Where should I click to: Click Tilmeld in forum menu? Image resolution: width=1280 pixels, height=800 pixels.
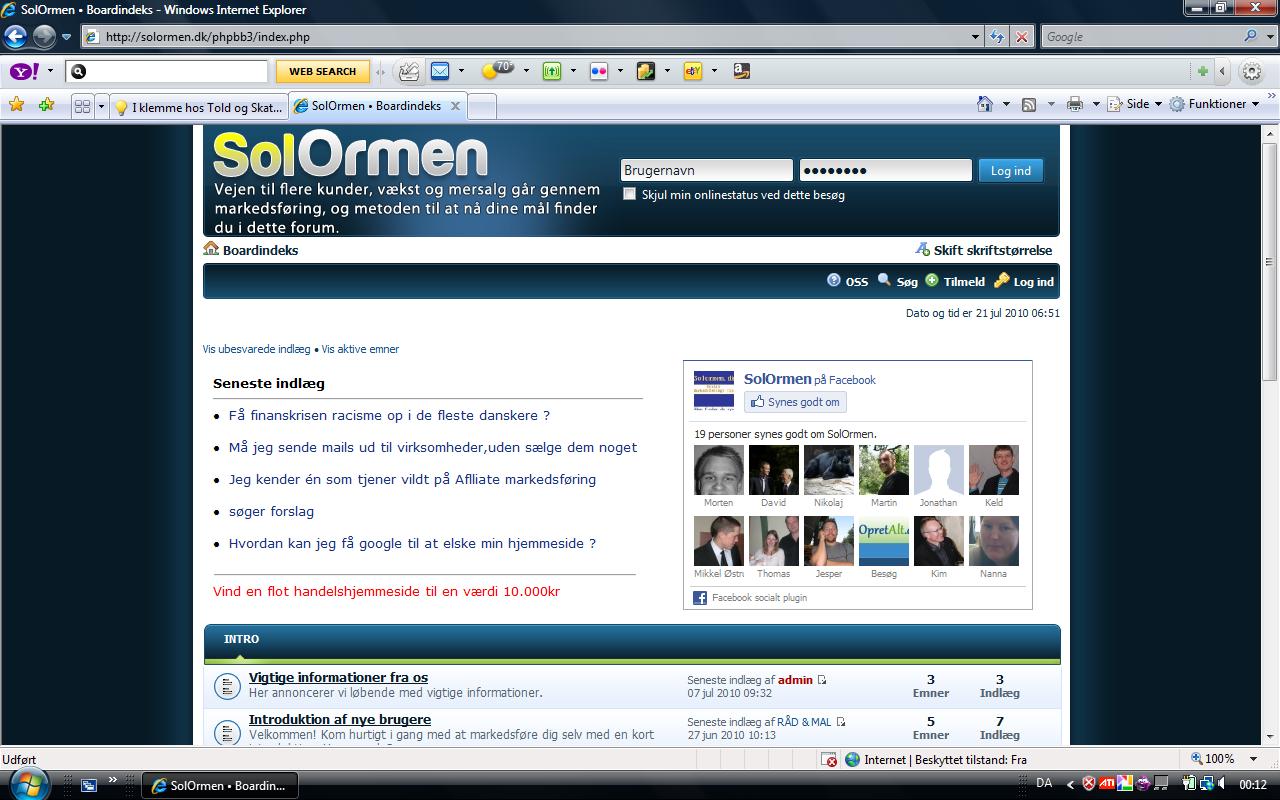[x=955, y=282]
